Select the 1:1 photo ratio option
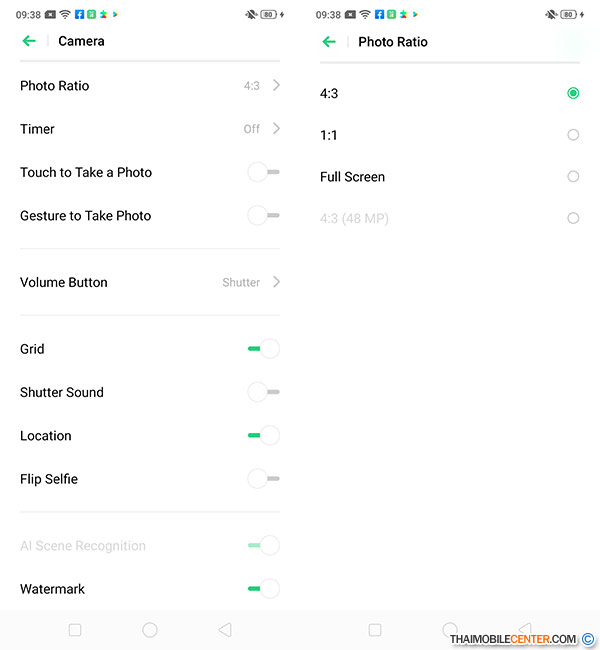 click(x=573, y=135)
